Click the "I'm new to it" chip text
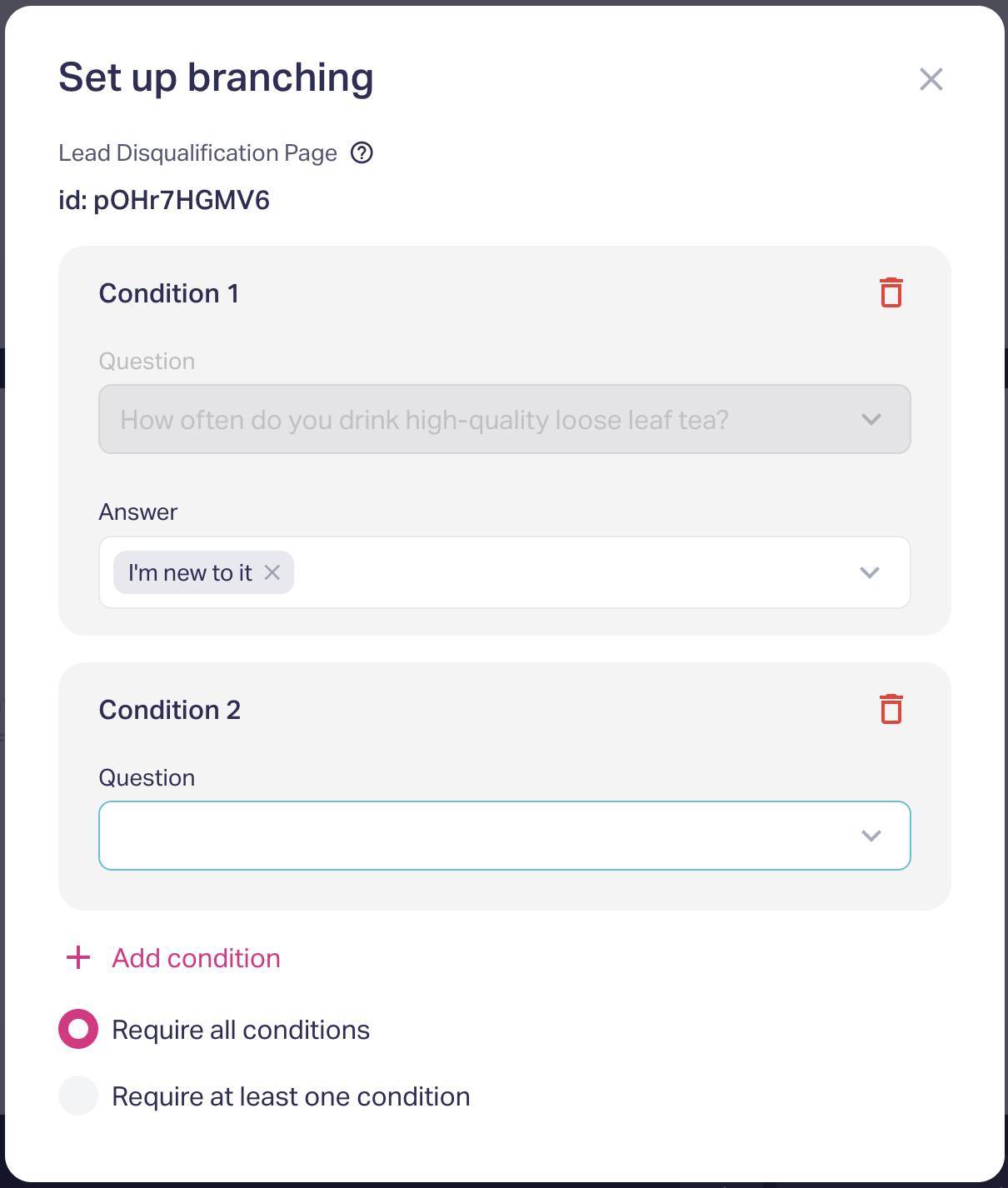Image resolution: width=1008 pixels, height=1188 pixels. click(190, 572)
